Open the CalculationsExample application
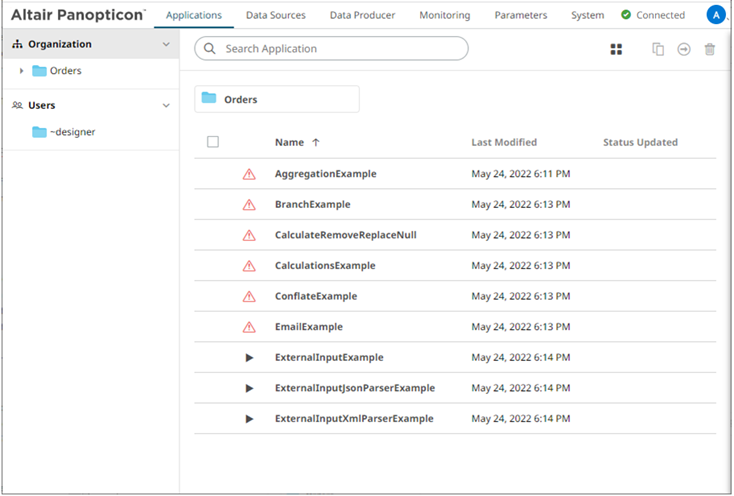Image resolution: width=734 pixels, height=496 pixels. pyautogui.click(x=325, y=266)
